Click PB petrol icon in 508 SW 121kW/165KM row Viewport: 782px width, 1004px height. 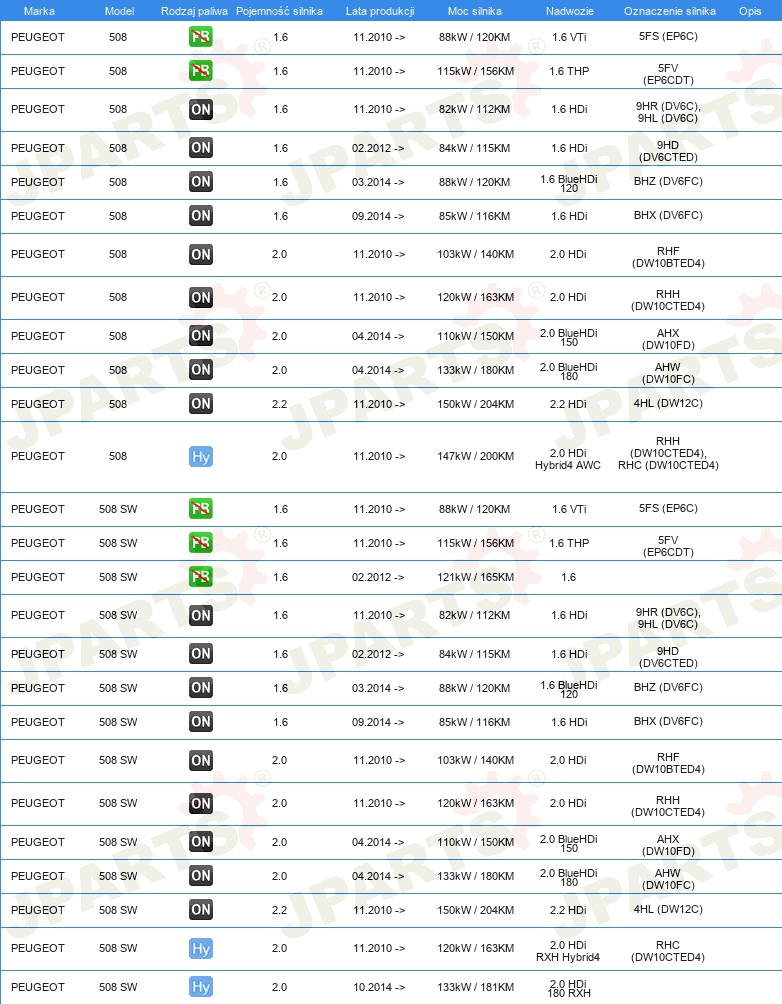[x=200, y=576]
